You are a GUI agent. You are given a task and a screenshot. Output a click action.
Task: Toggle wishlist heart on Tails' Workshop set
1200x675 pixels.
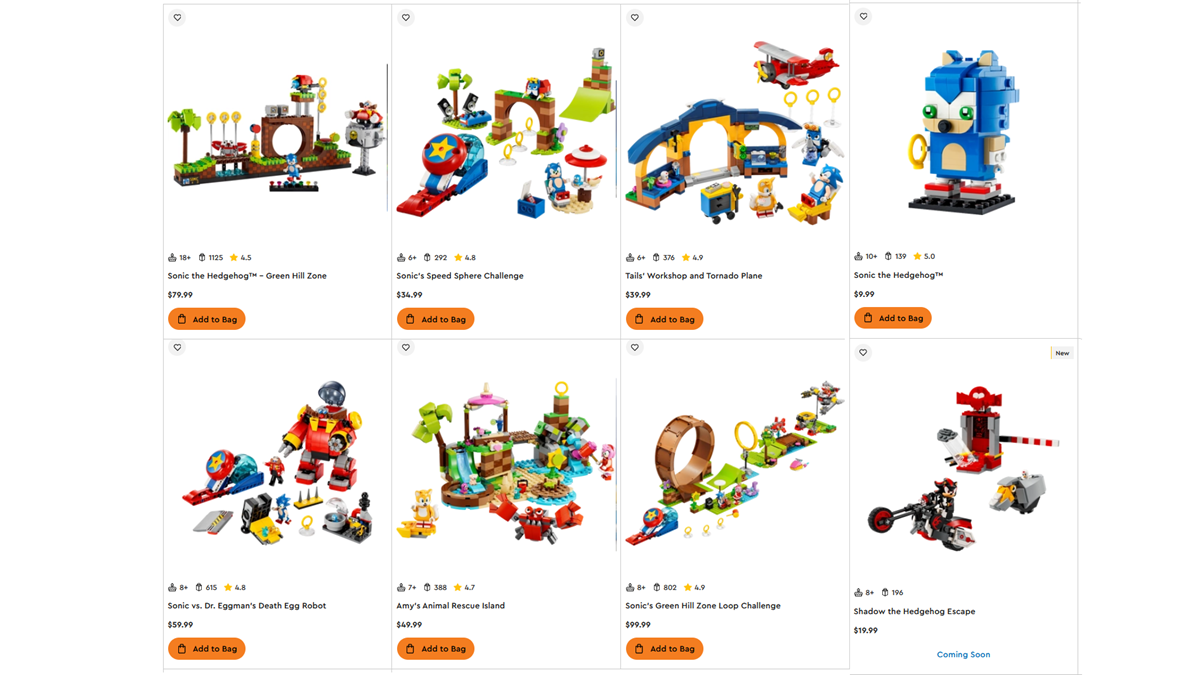tap(634, 17)
